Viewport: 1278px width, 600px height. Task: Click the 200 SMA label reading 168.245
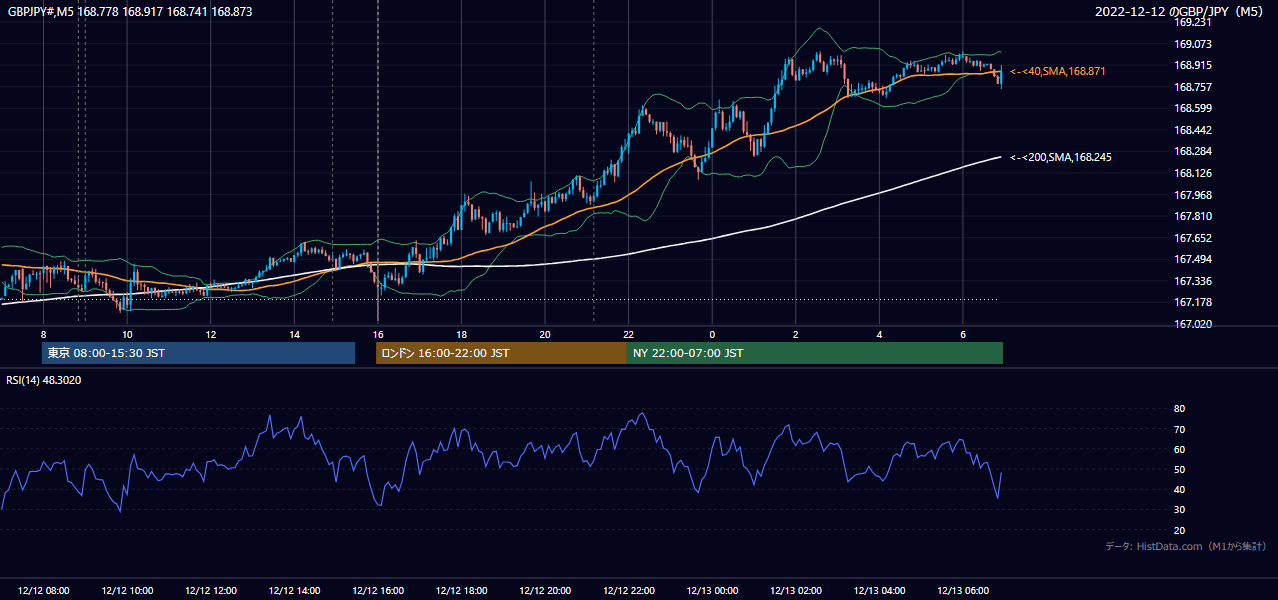pyautogui.click(x=1060, y=157)
